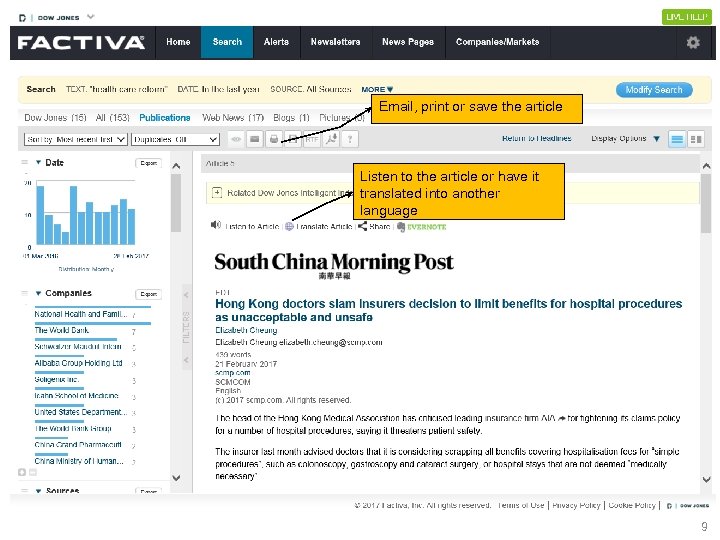Open the Dow Jones product dropdown arrow

pyautogui.click(x=91, y=17)
